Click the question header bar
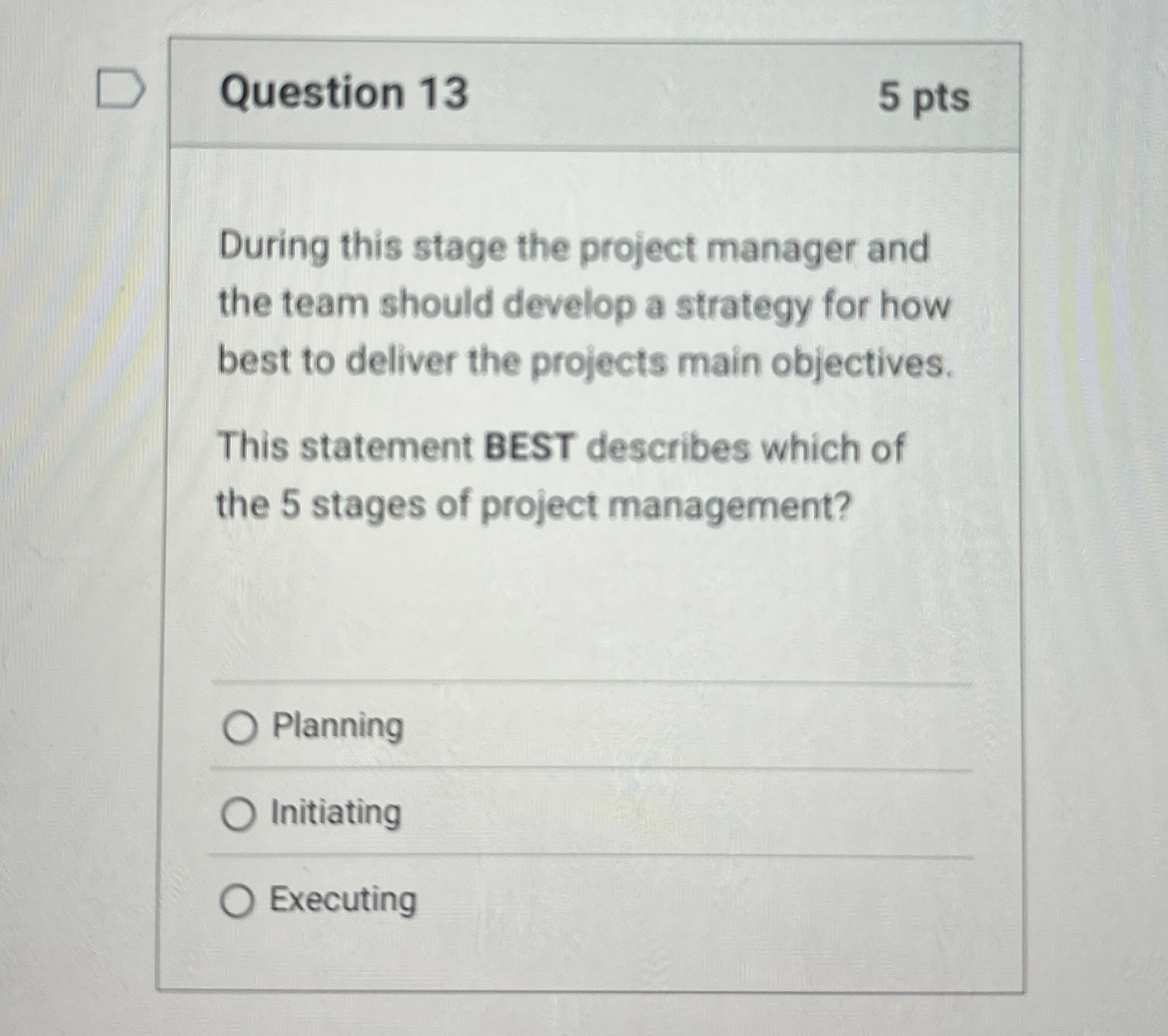This screenshot has height=1036, width=1168. click(570, 94)
